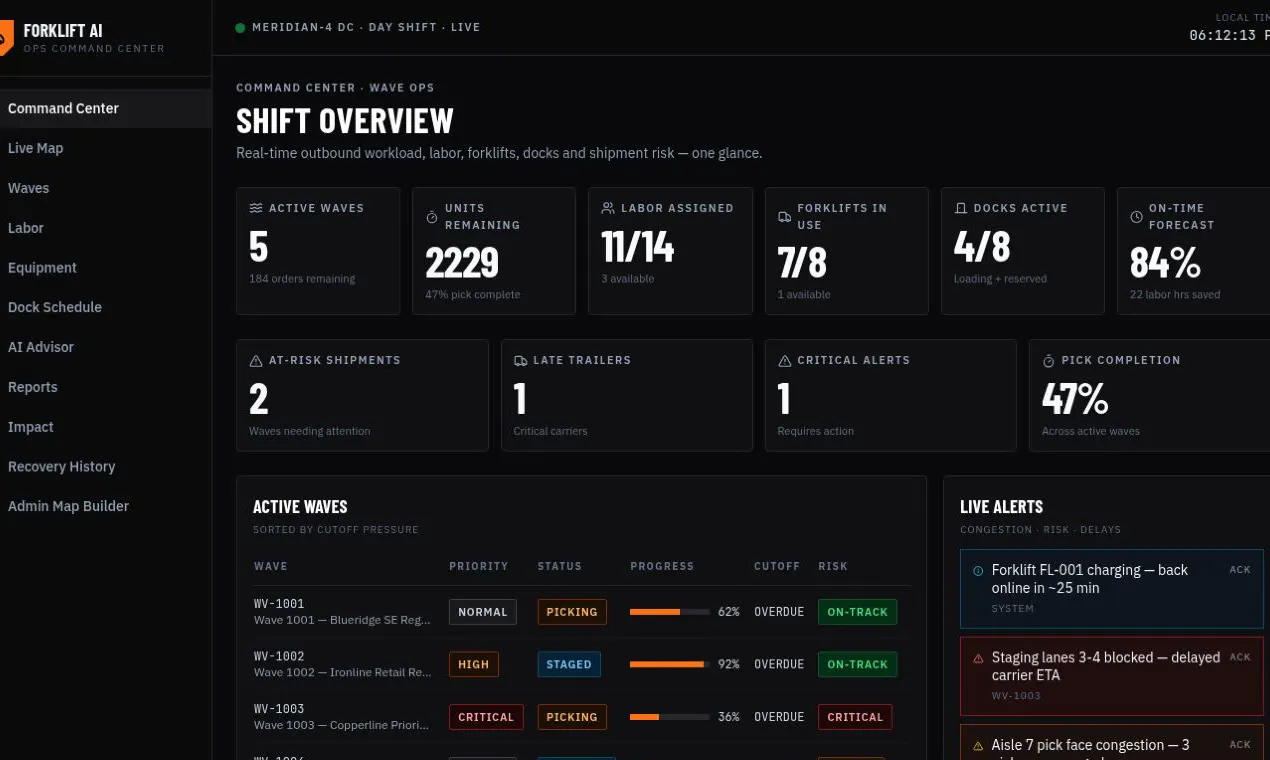Click the HIGH priority badge
1270x760 pixels.
coord(474,664)
